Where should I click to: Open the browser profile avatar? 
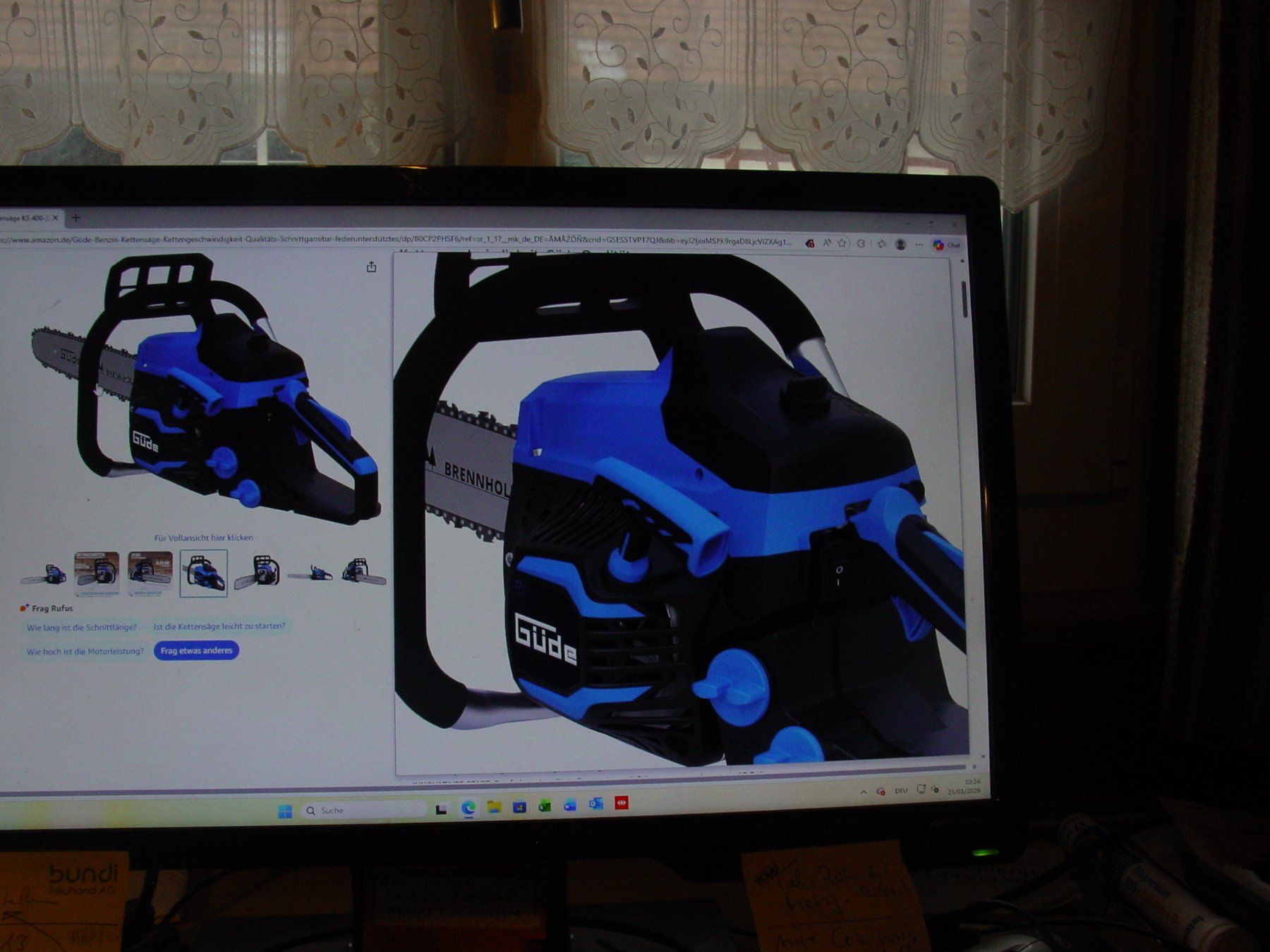click(900, 244)
